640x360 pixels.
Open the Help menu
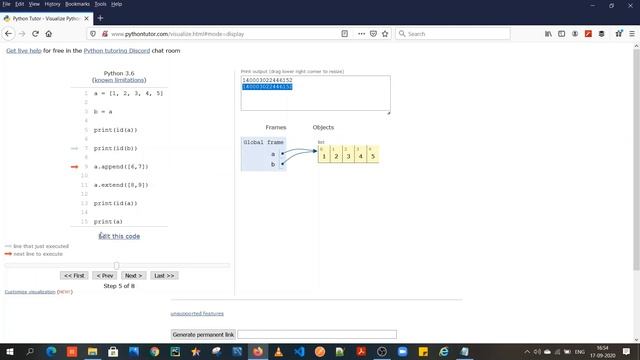click(x=116, y=4)
